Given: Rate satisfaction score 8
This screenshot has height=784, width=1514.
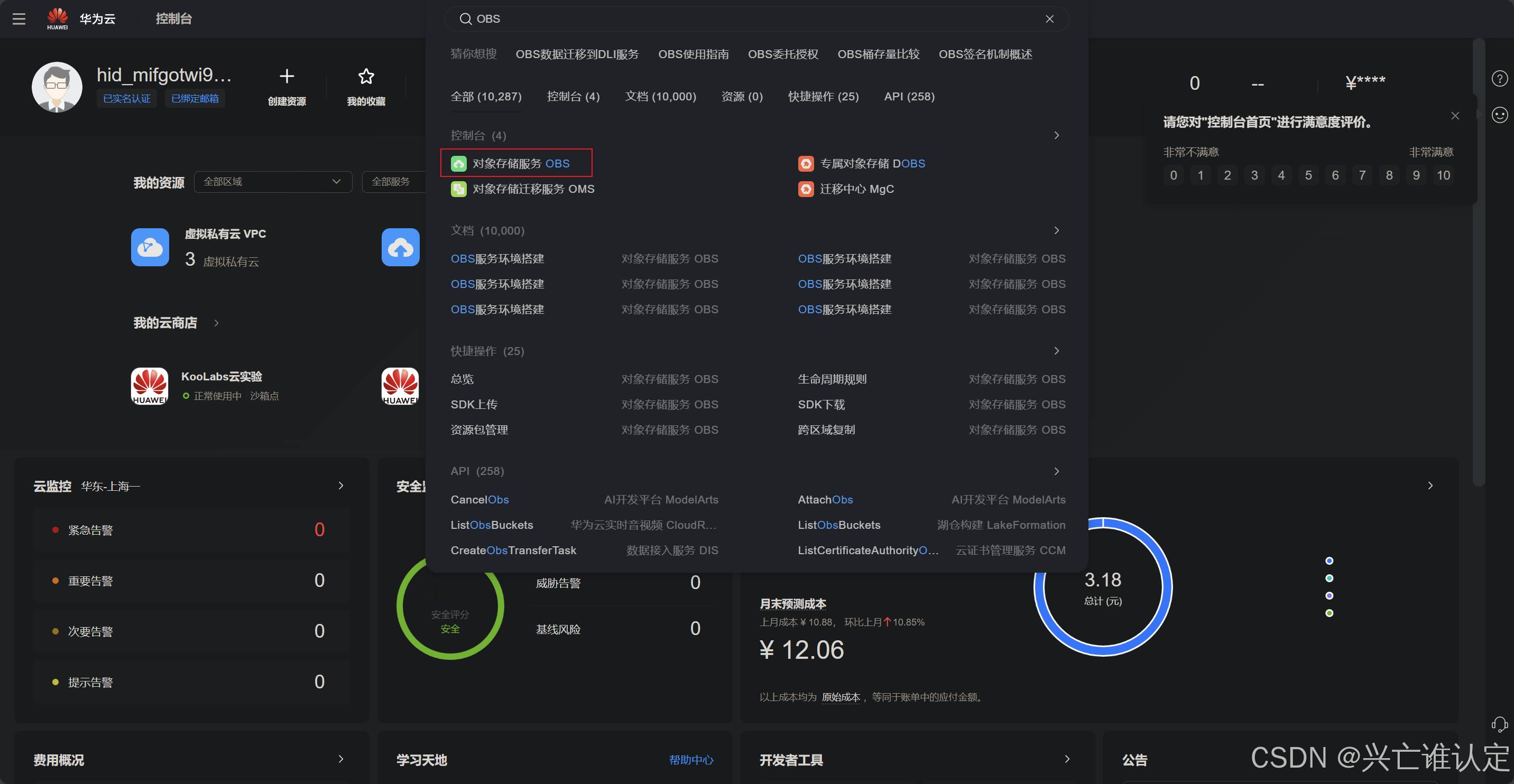Looking at the screenshot, I should click(1389, 175).
